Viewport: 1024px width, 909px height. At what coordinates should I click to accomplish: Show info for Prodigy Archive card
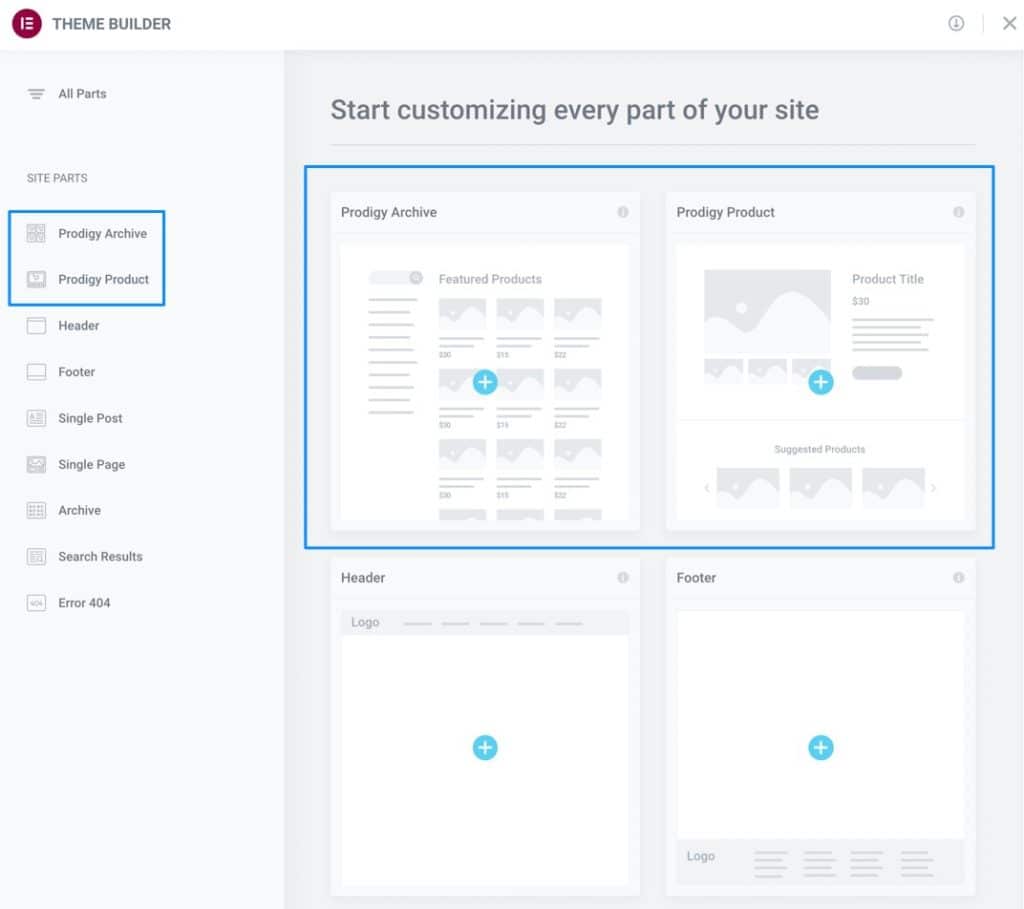coord(623,212)
